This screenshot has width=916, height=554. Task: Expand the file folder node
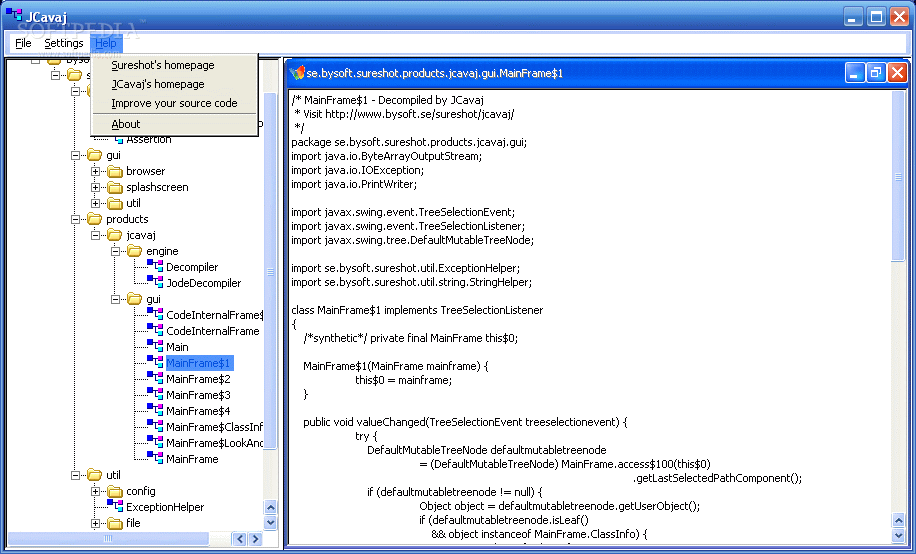pyautogui.click(x=95, y=523)
